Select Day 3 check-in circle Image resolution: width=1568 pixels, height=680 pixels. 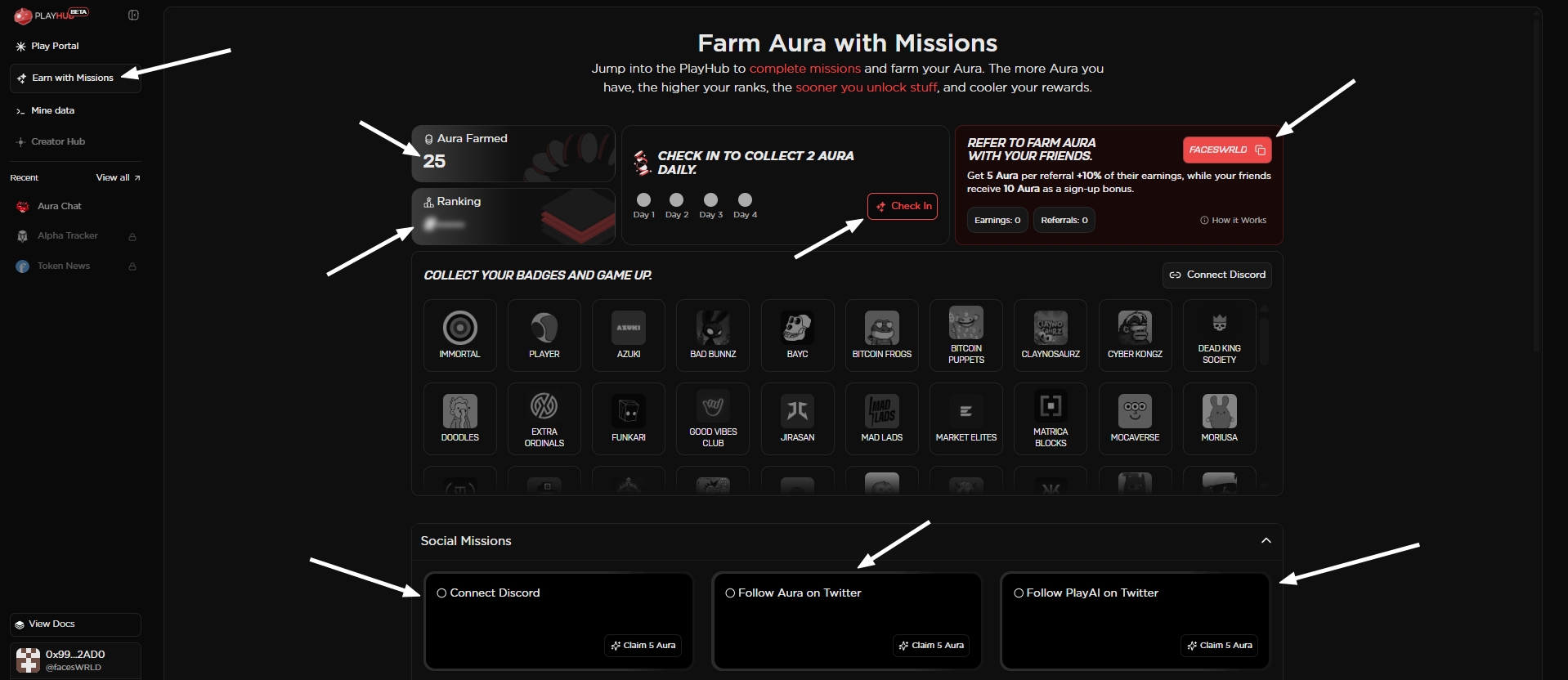(x=711, y=200)
